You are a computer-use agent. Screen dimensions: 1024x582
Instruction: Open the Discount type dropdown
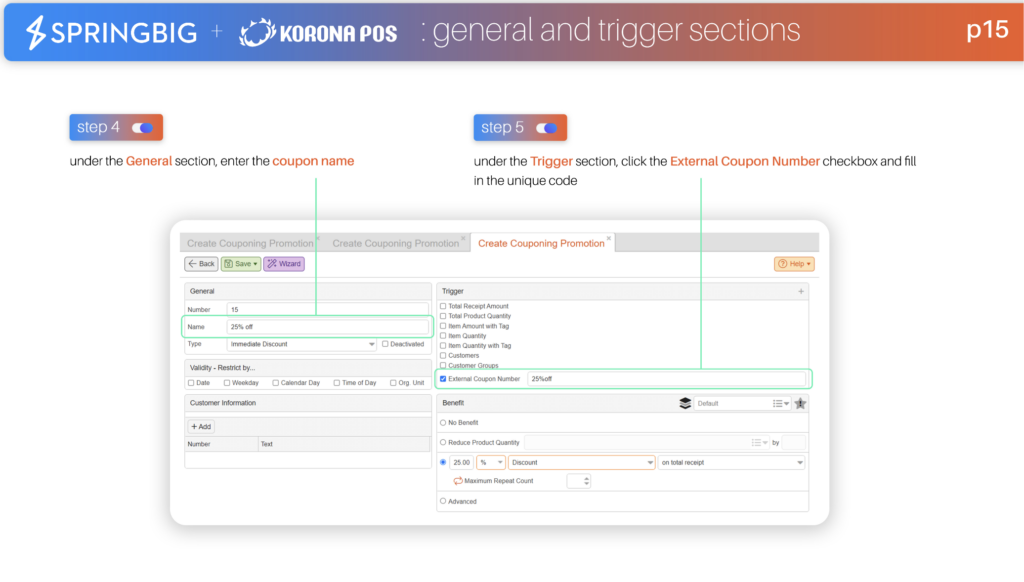(581, 462)
